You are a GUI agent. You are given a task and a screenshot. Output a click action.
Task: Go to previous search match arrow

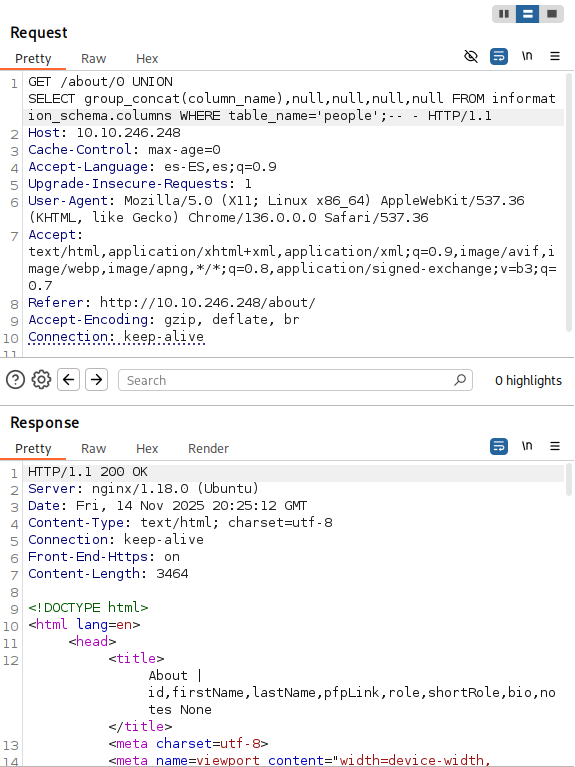(69, 380)
